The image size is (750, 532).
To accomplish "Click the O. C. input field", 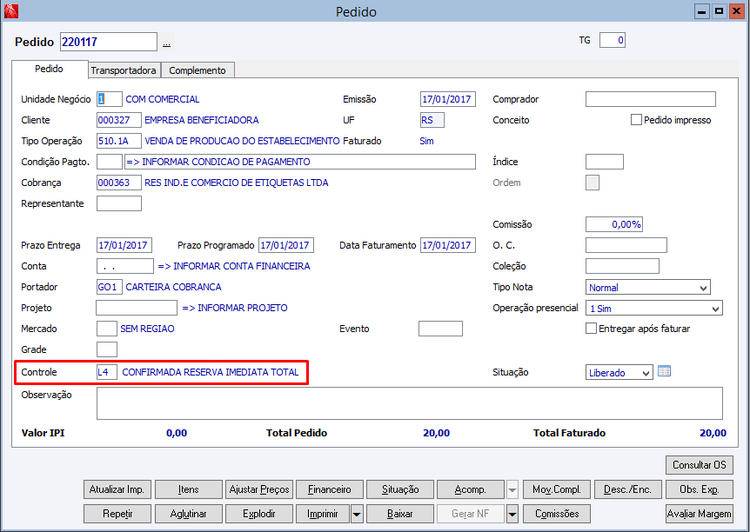I will (x=626, y=245).
